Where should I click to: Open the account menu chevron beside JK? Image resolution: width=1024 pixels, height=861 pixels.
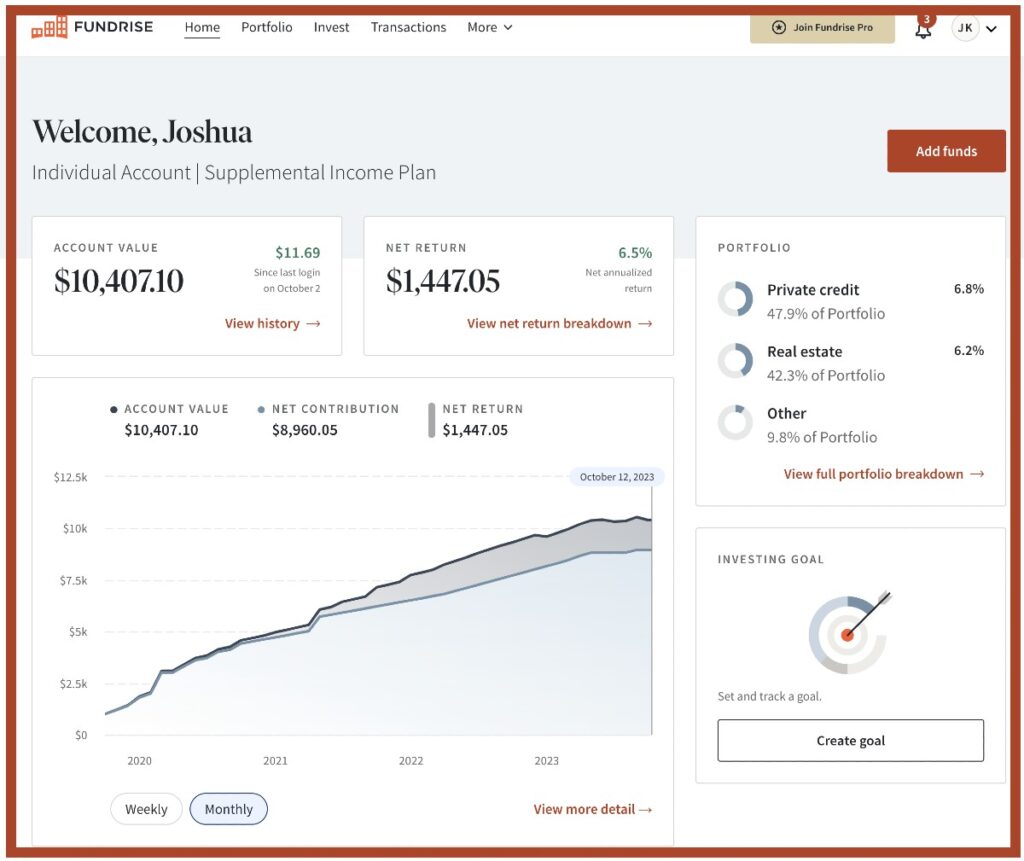click(991, 29)
